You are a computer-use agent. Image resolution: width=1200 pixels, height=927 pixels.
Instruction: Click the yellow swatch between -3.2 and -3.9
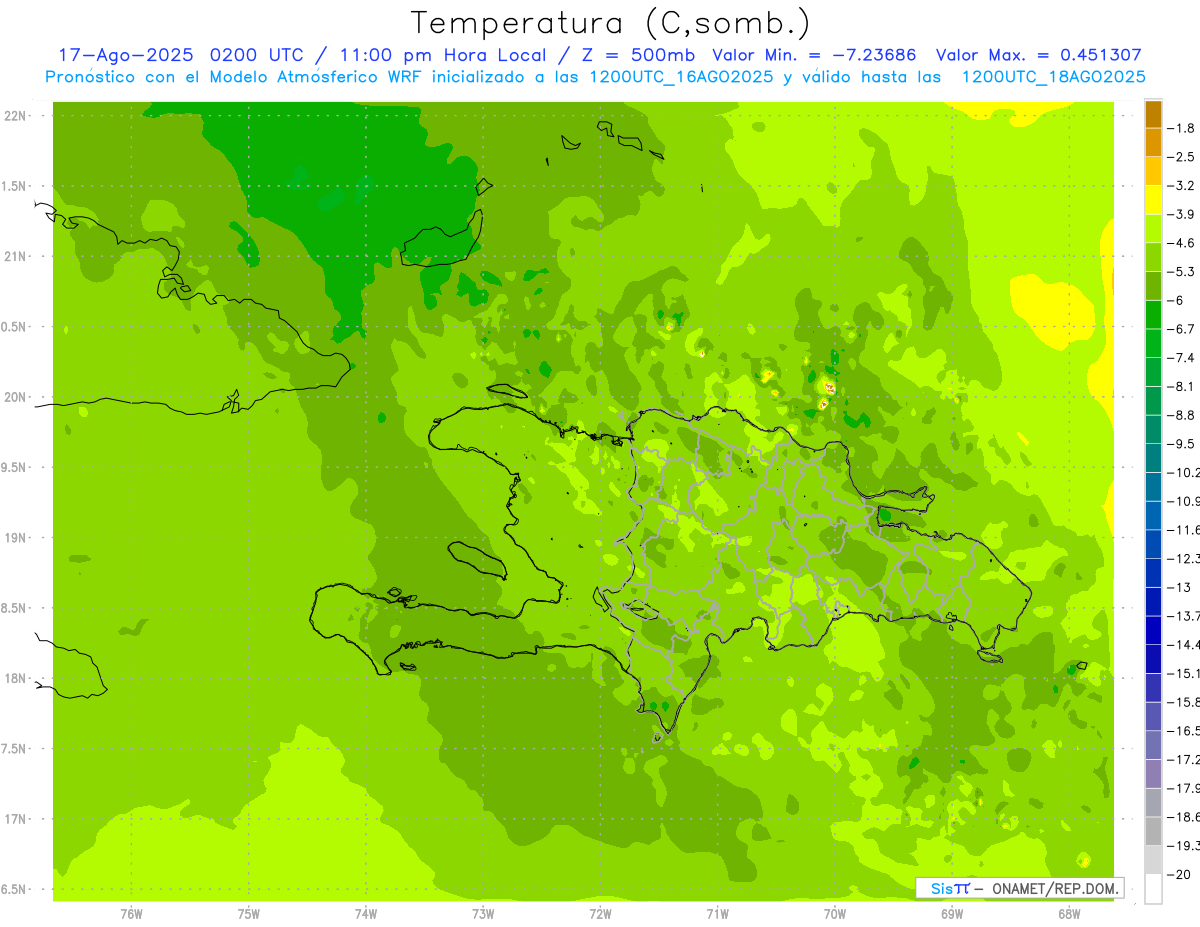pos(1153,200)
